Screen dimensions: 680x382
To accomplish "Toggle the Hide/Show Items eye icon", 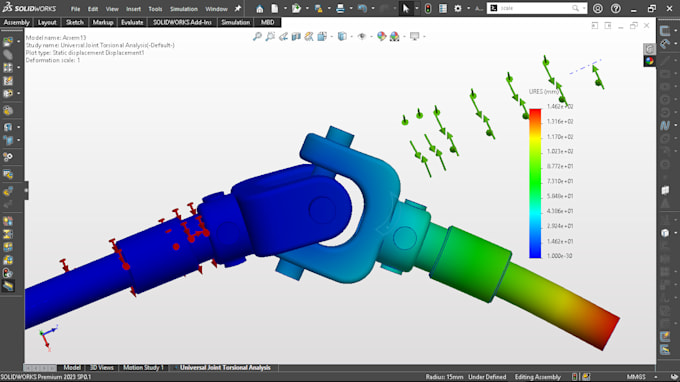I will click(x=362, y=36).
